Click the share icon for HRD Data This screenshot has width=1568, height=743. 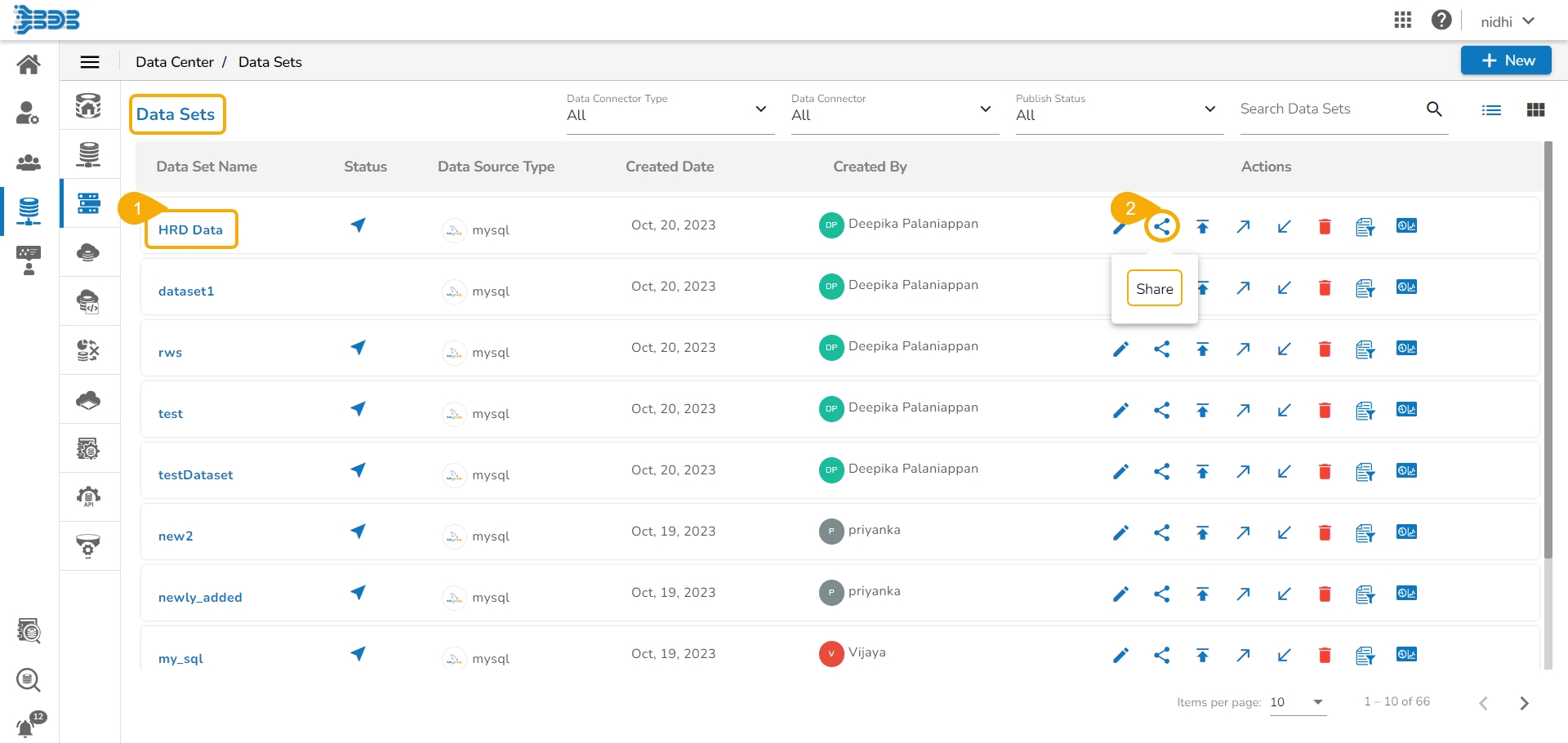(1161, 226)
